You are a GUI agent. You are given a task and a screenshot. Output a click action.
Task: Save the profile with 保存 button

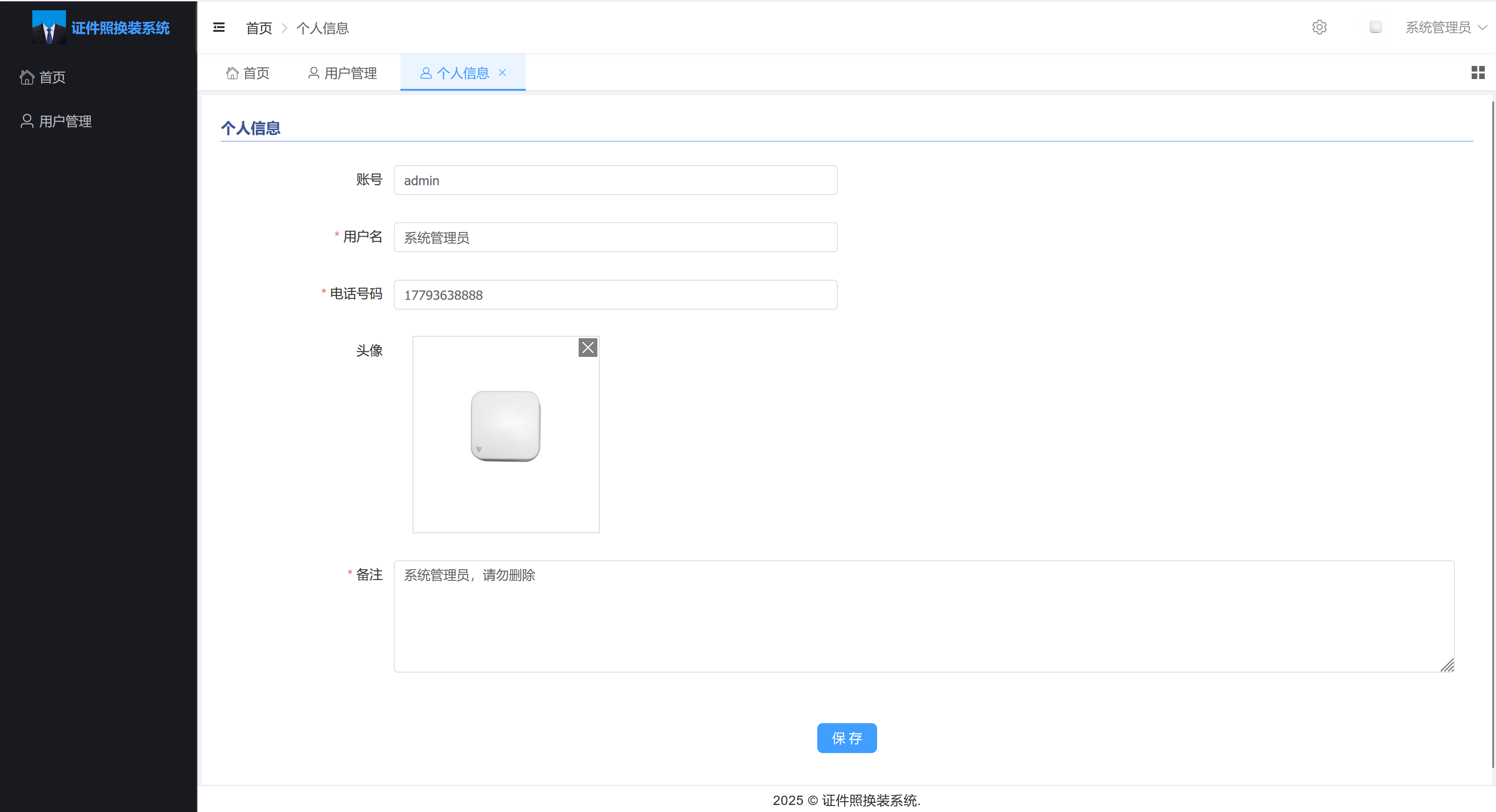[x=846, y=738]
